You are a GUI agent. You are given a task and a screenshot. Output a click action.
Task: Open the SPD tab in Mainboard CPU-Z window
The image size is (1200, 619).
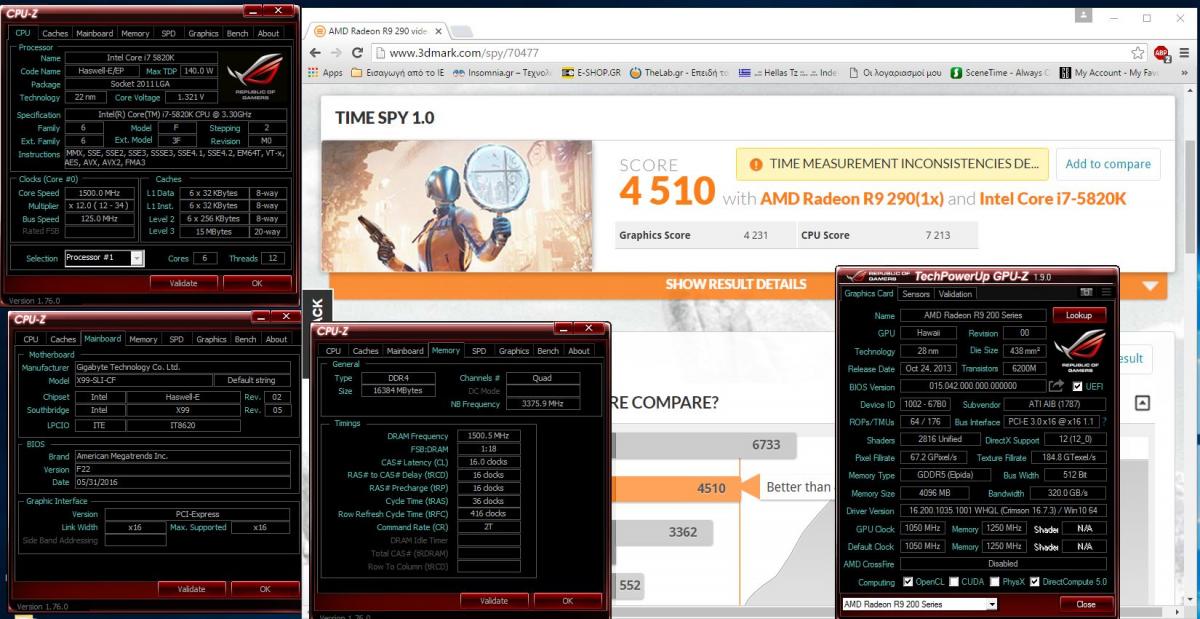[x=176, y=339]
